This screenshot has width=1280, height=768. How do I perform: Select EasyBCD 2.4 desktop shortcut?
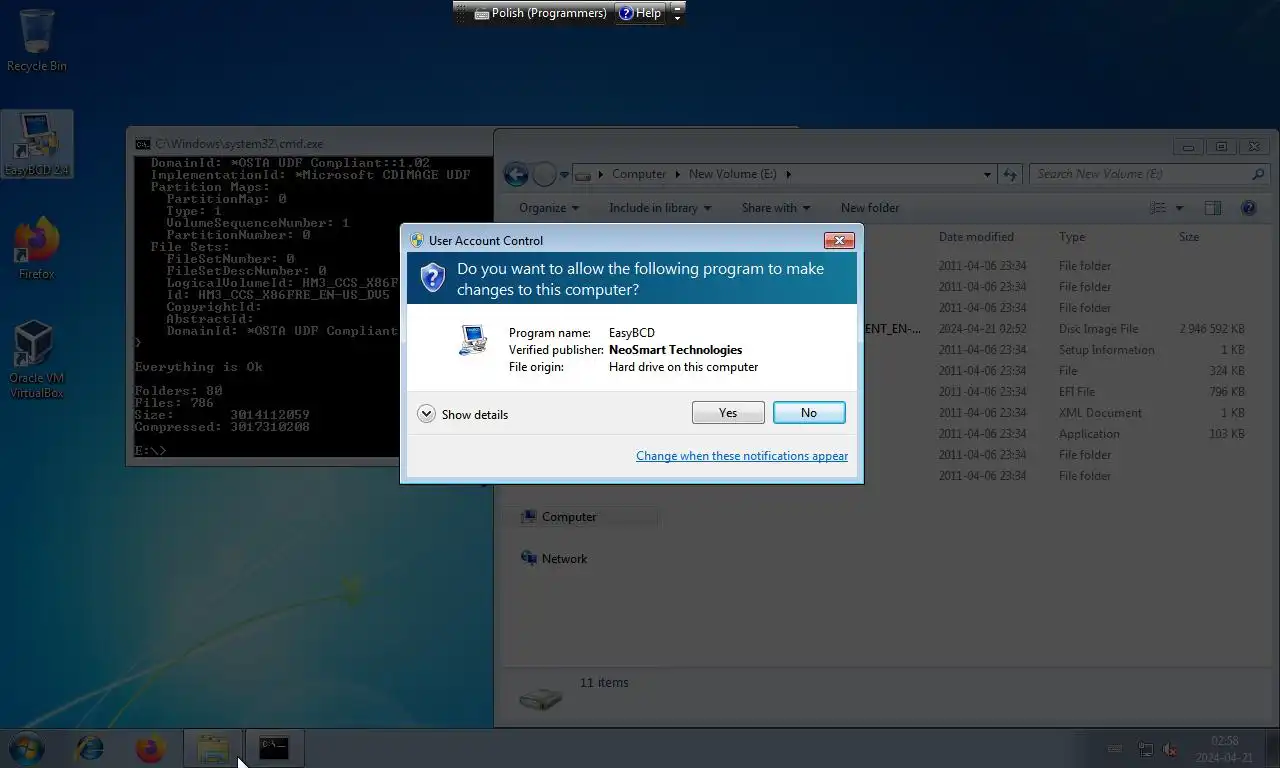[x=37, y=144]
